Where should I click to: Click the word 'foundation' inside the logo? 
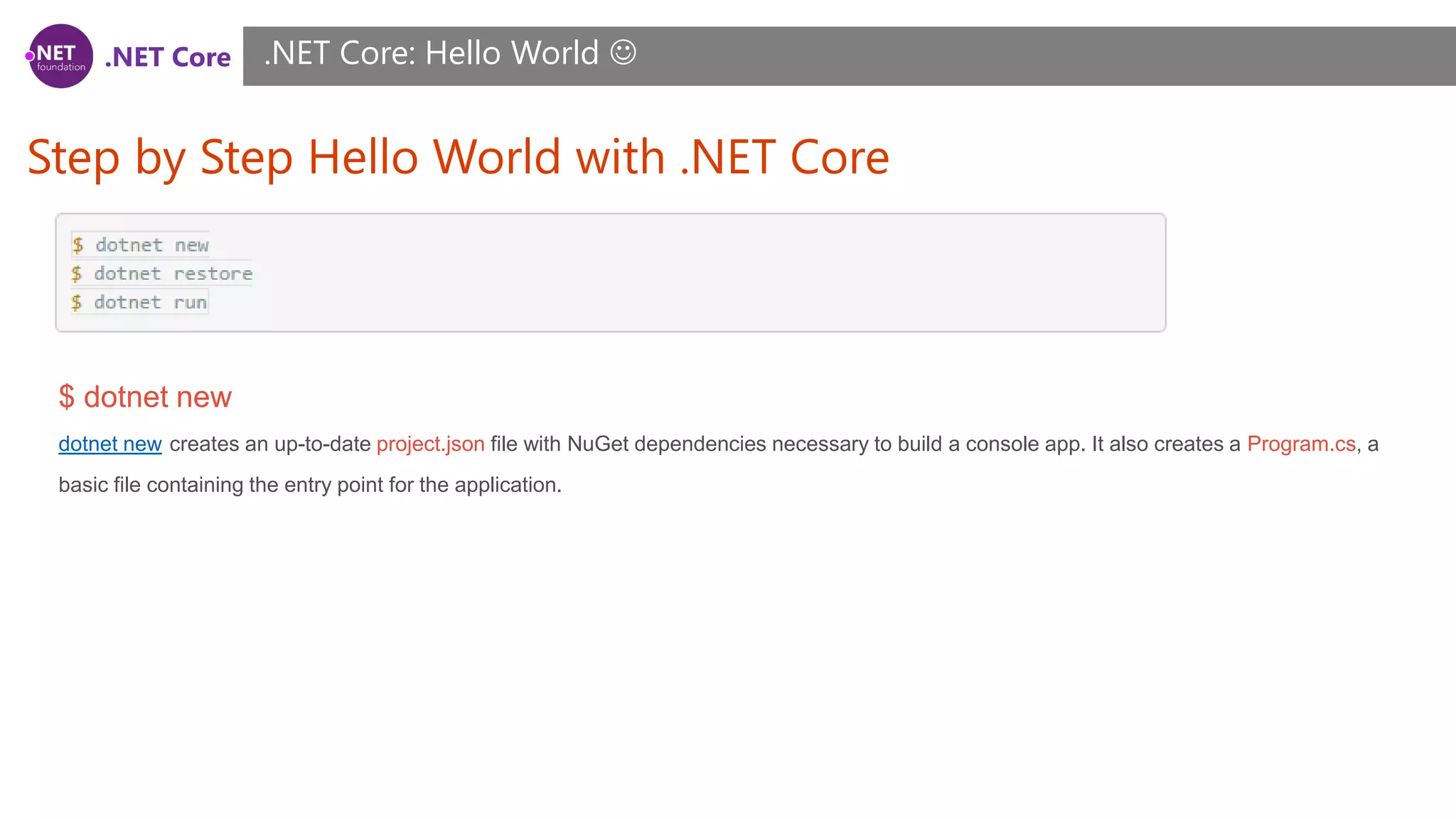pyautogui.click(x=61, y=67)
